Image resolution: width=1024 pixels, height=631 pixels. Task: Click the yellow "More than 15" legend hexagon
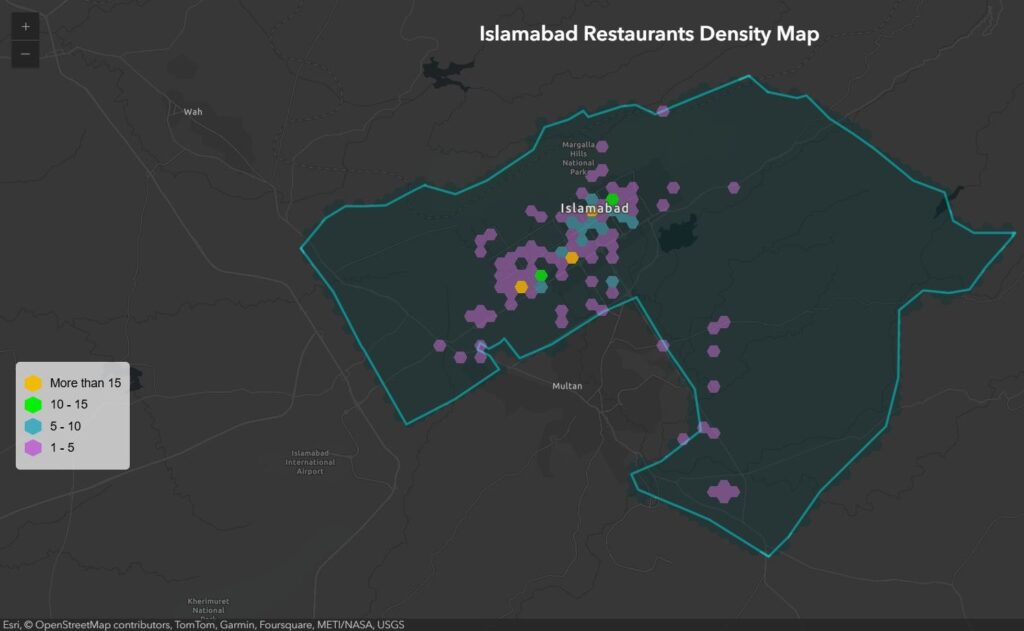[x=33, y=383]
